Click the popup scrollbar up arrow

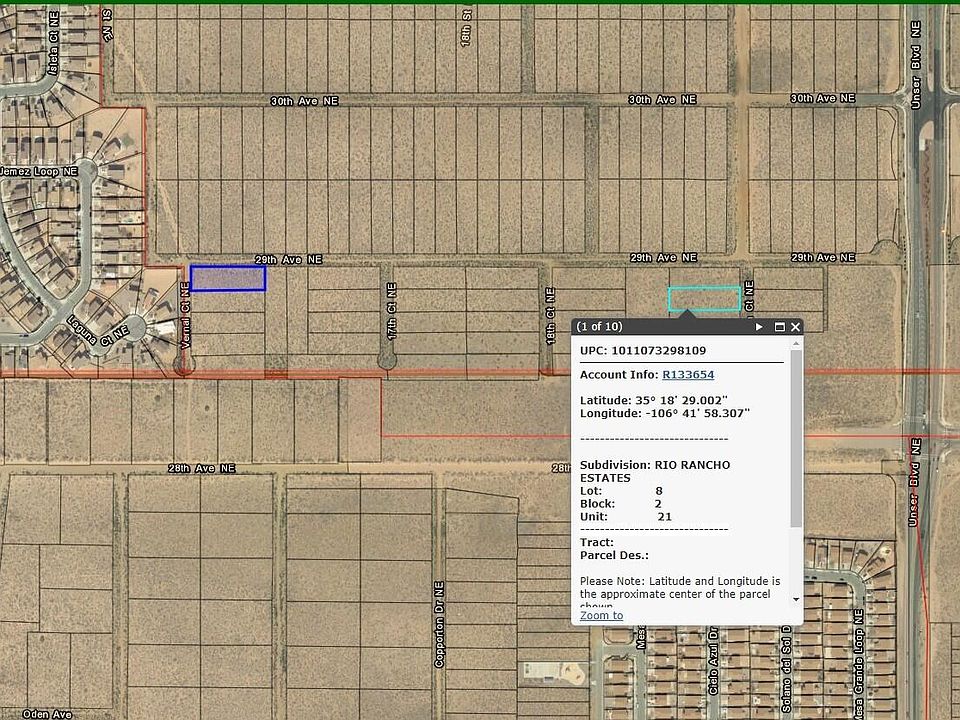click(796, 344)
